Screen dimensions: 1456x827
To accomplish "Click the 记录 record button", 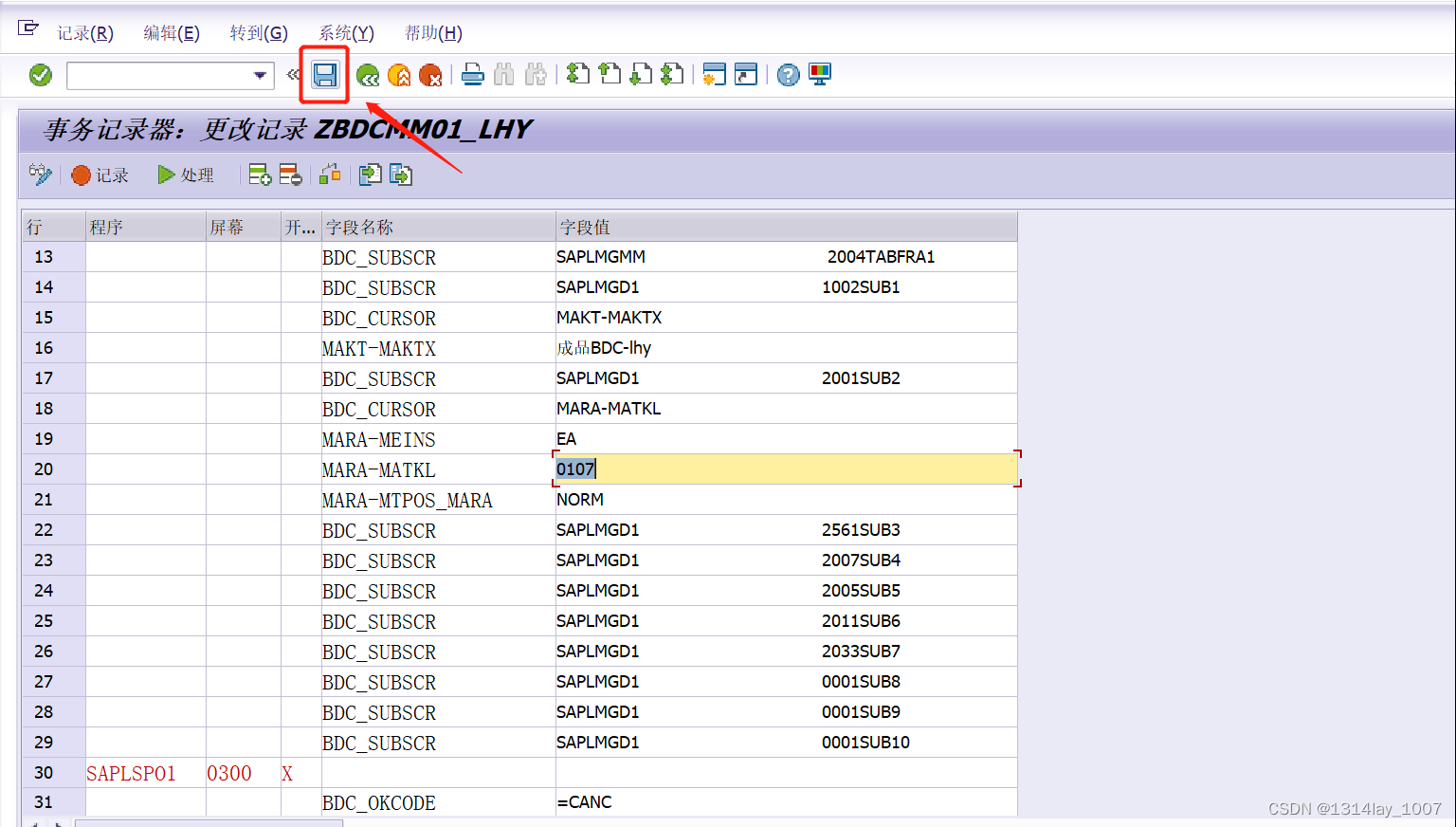I will [x=100, y=175].
